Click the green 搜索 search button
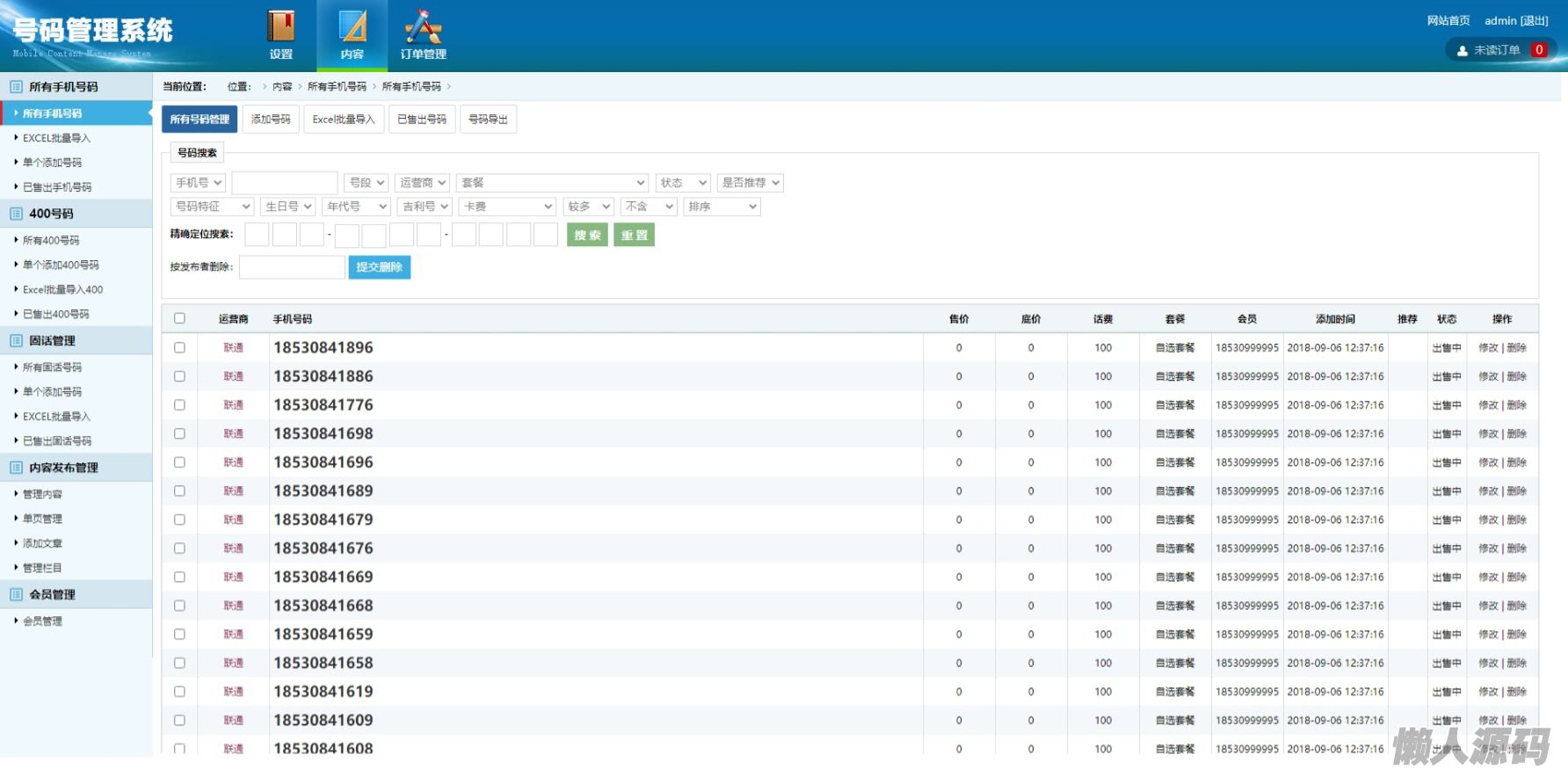Image resolution: width=1568 pixels, height=777 pixels. click(587, 236)
